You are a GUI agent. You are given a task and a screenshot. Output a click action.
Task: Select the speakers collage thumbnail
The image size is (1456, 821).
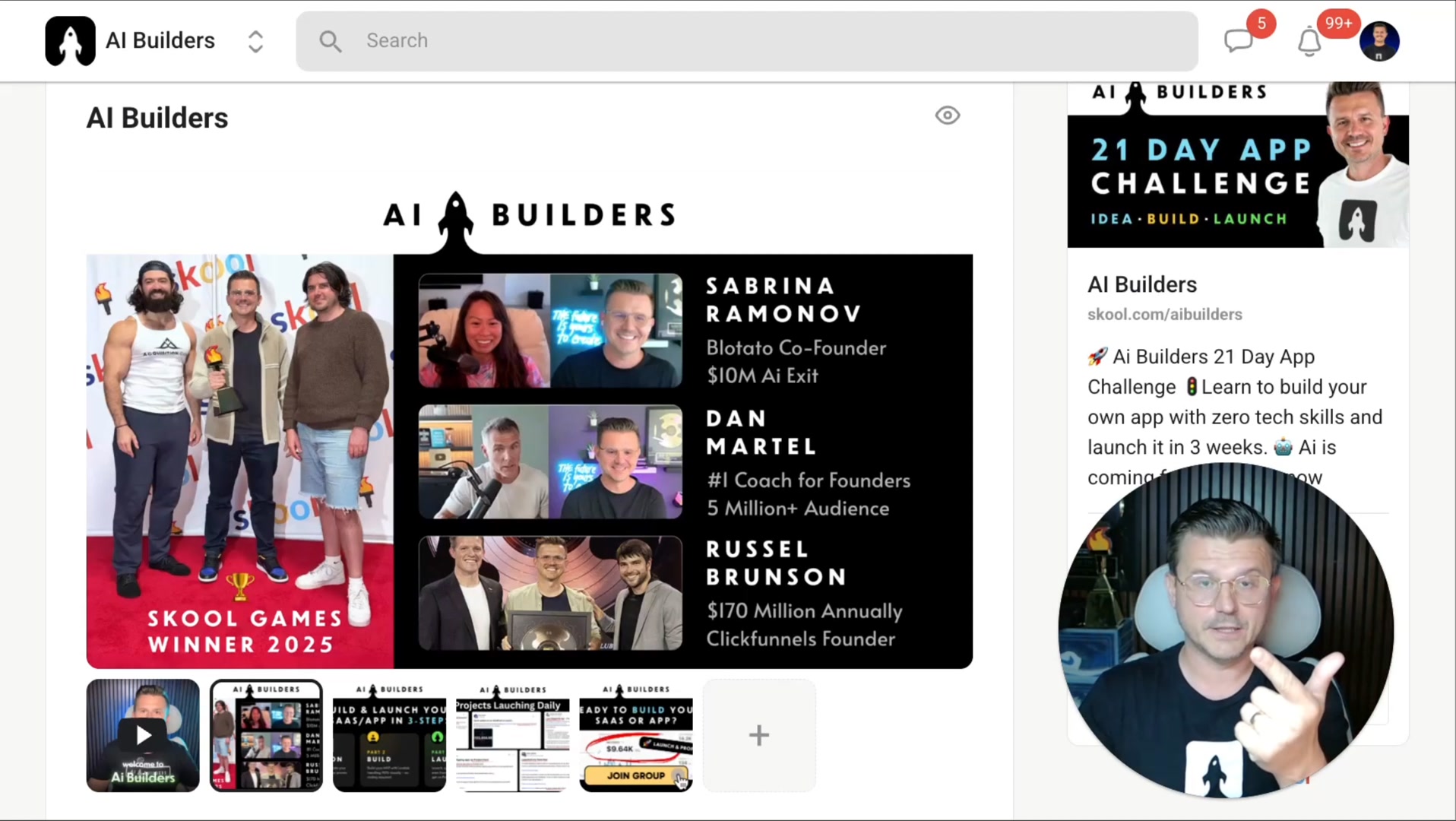(x=266, y=735)
